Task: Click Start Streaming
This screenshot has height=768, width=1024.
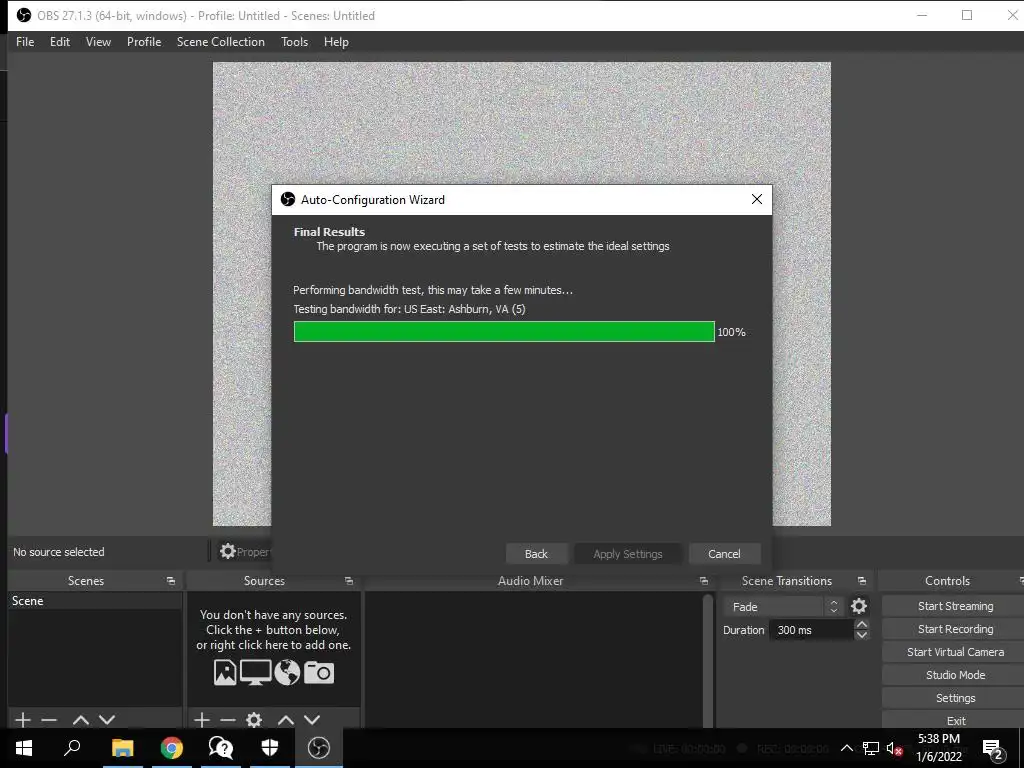Action: [x=955, y=606]
